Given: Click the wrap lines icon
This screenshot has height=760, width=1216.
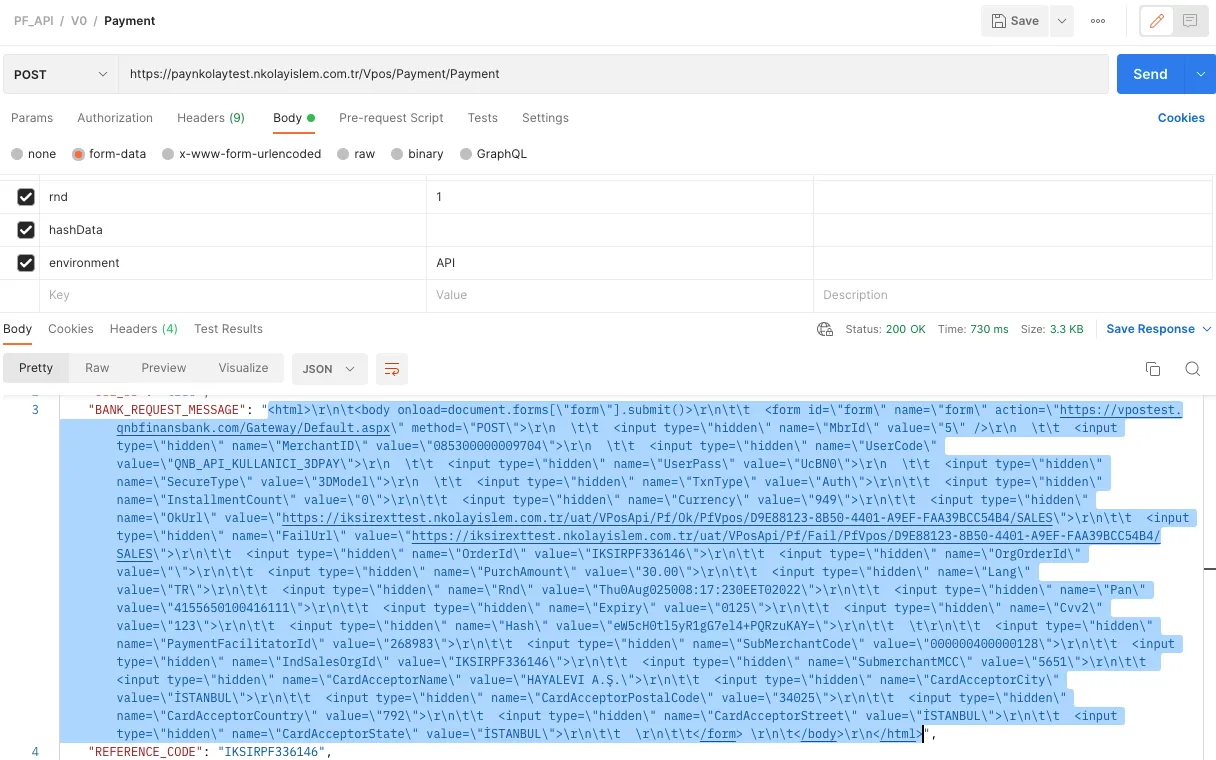Looking at the screenshot, I should pyautogui.click(x=392, y=369).
